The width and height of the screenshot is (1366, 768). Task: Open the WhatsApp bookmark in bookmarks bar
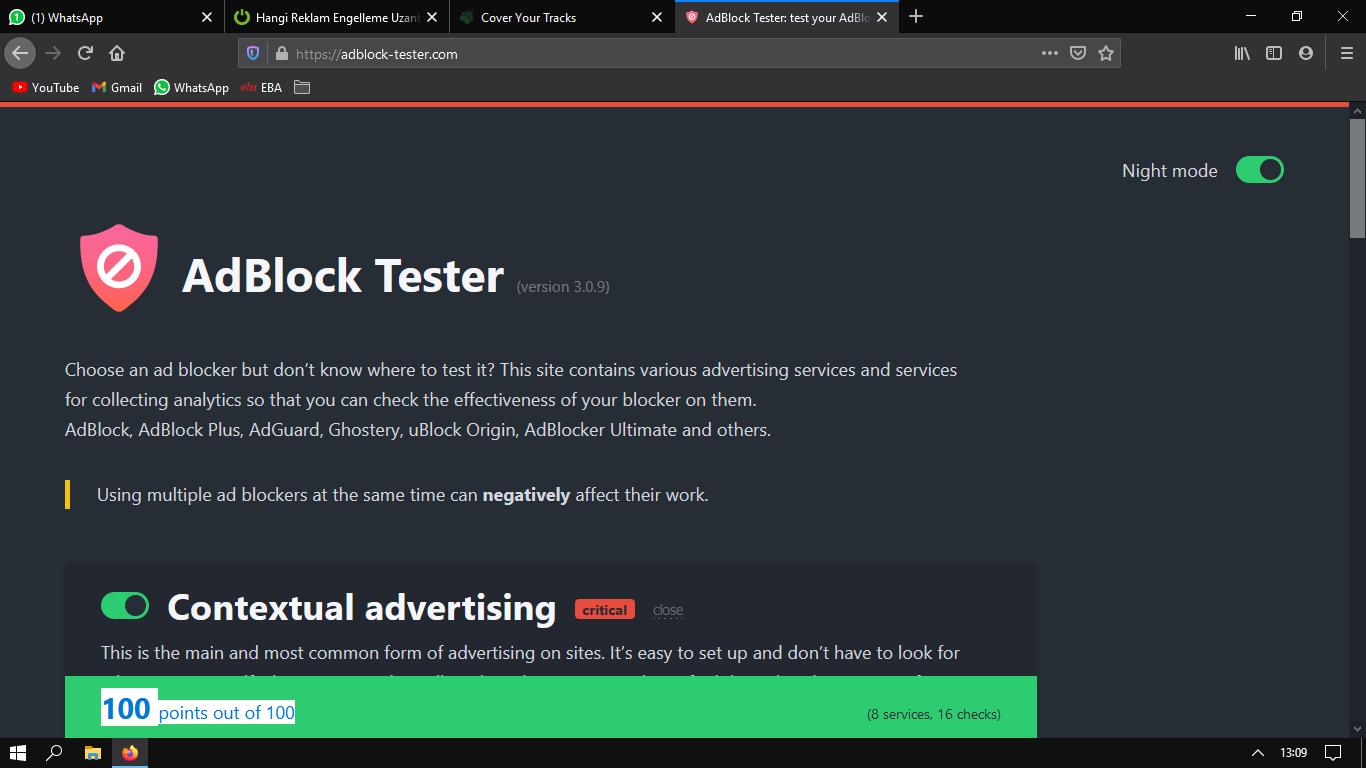coord(192,87)
